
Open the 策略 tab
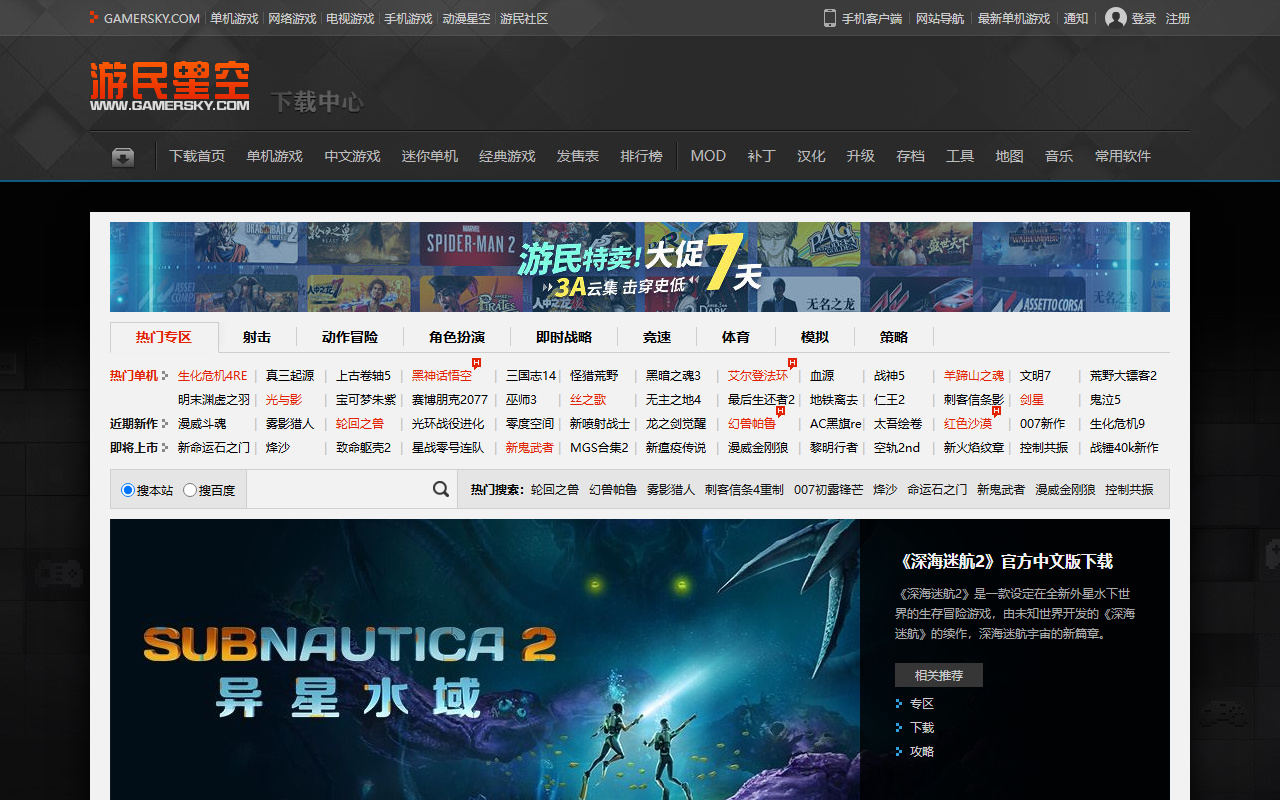click(x=894, y=337)
